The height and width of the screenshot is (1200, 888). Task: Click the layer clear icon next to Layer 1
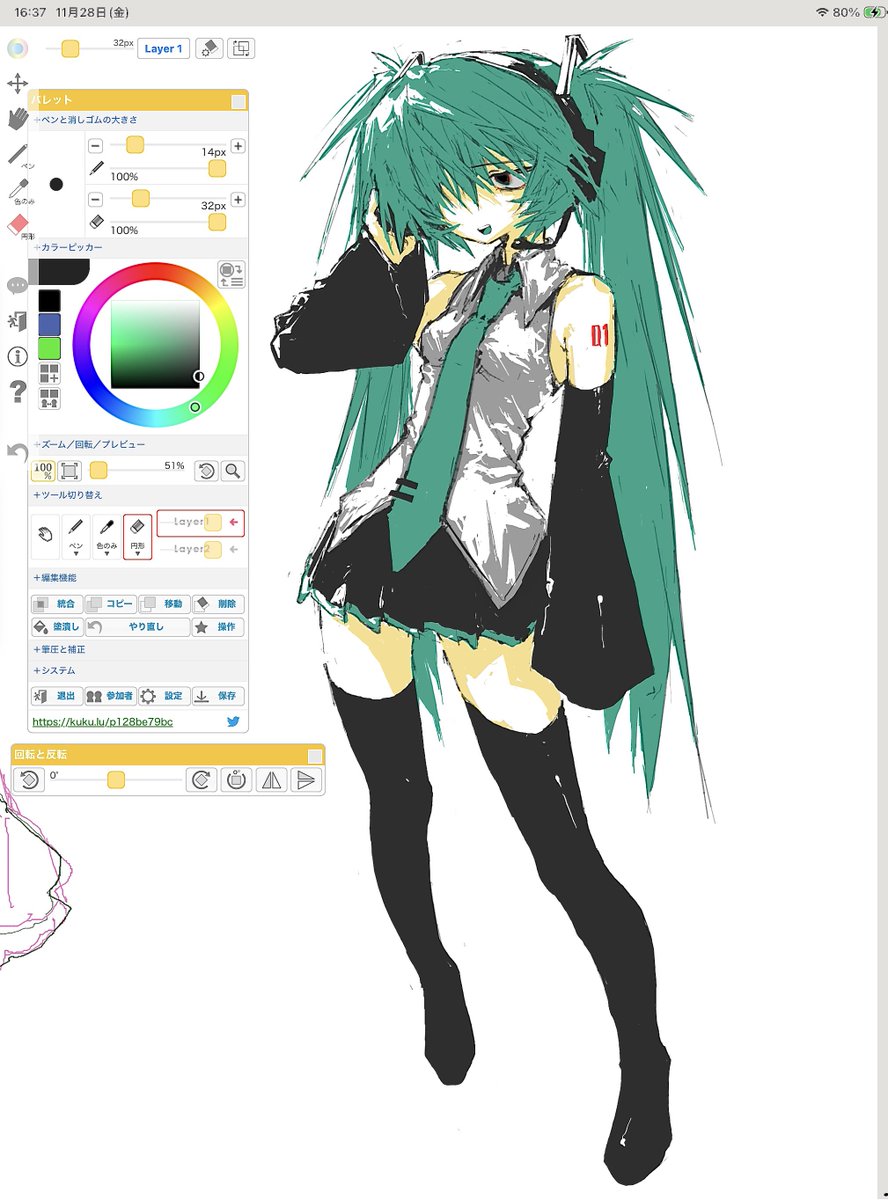point(208,48)
